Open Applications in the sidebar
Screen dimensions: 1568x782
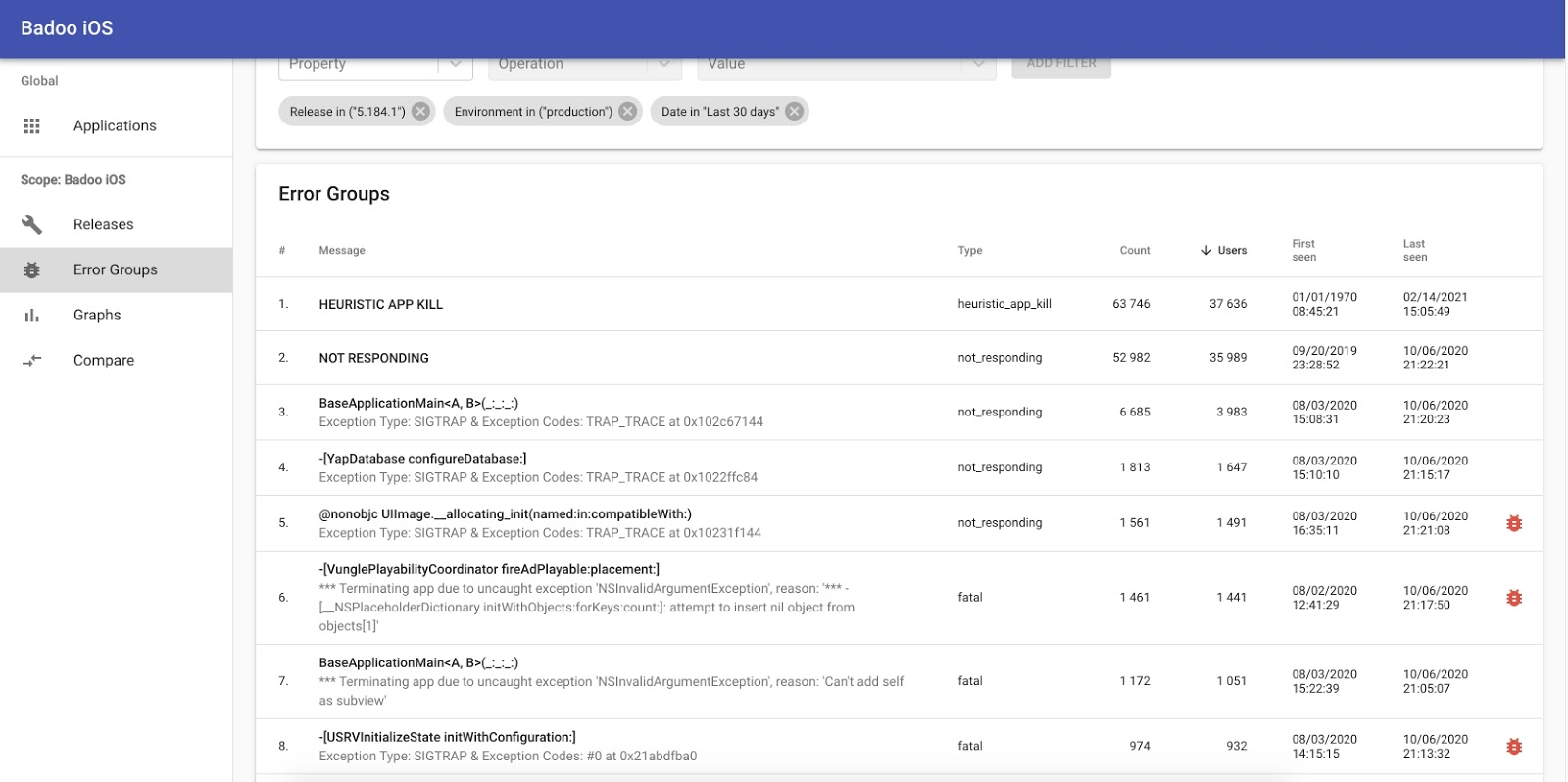(116, 125)
